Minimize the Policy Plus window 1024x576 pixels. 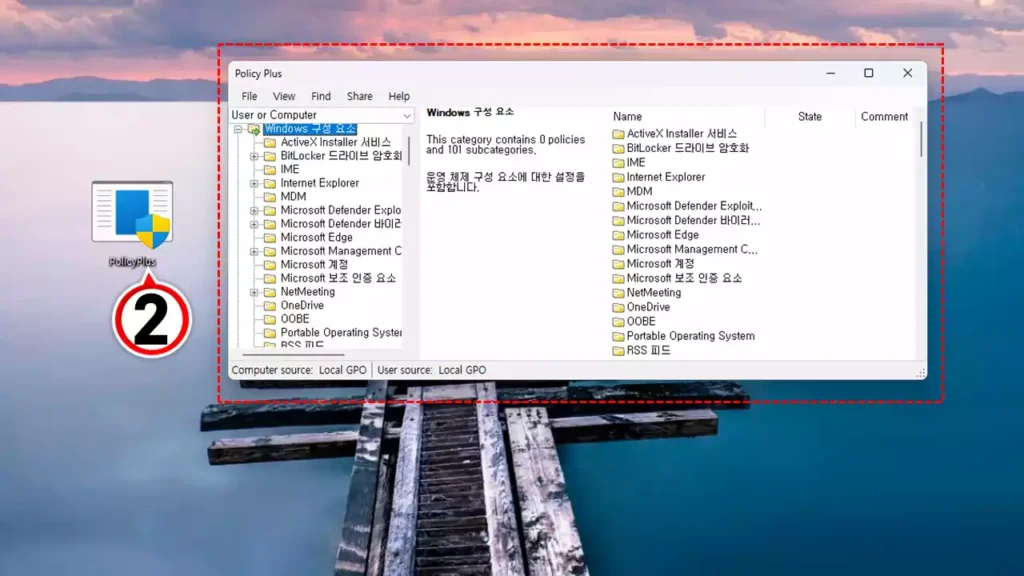[831, 73]
